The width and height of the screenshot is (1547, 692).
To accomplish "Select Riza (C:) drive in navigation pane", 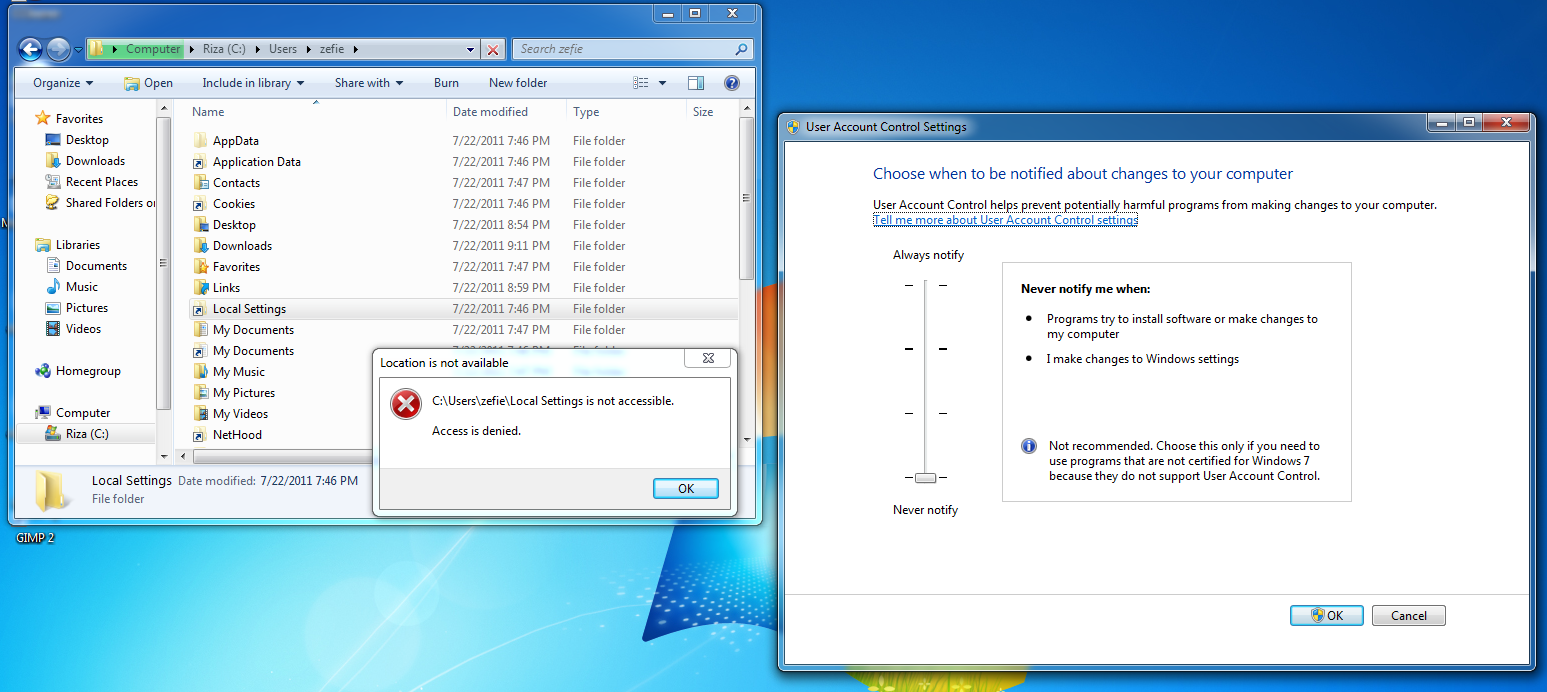I will (x=87, y=434).
